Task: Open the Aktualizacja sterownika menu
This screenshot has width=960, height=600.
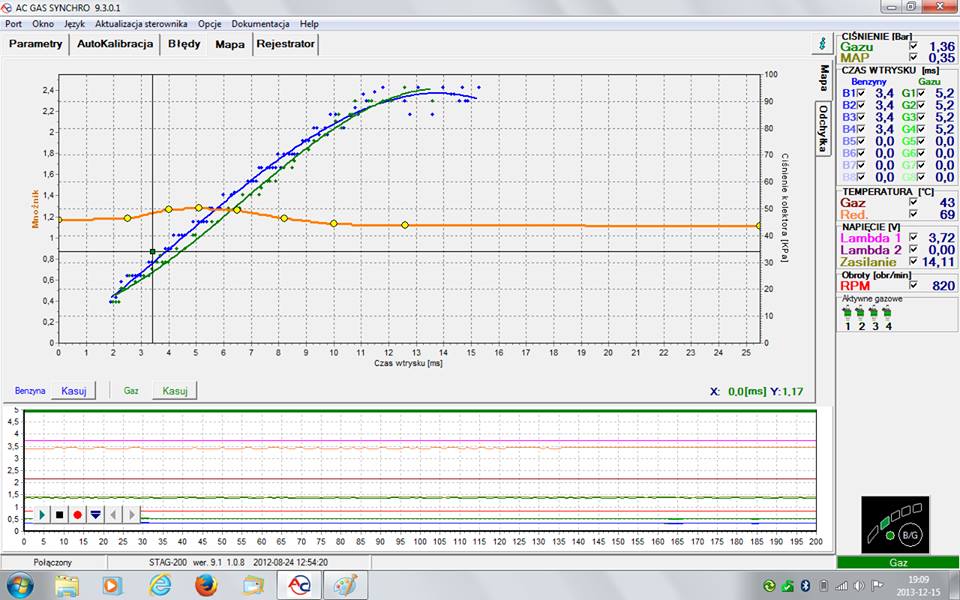Action: coord(141,23)
